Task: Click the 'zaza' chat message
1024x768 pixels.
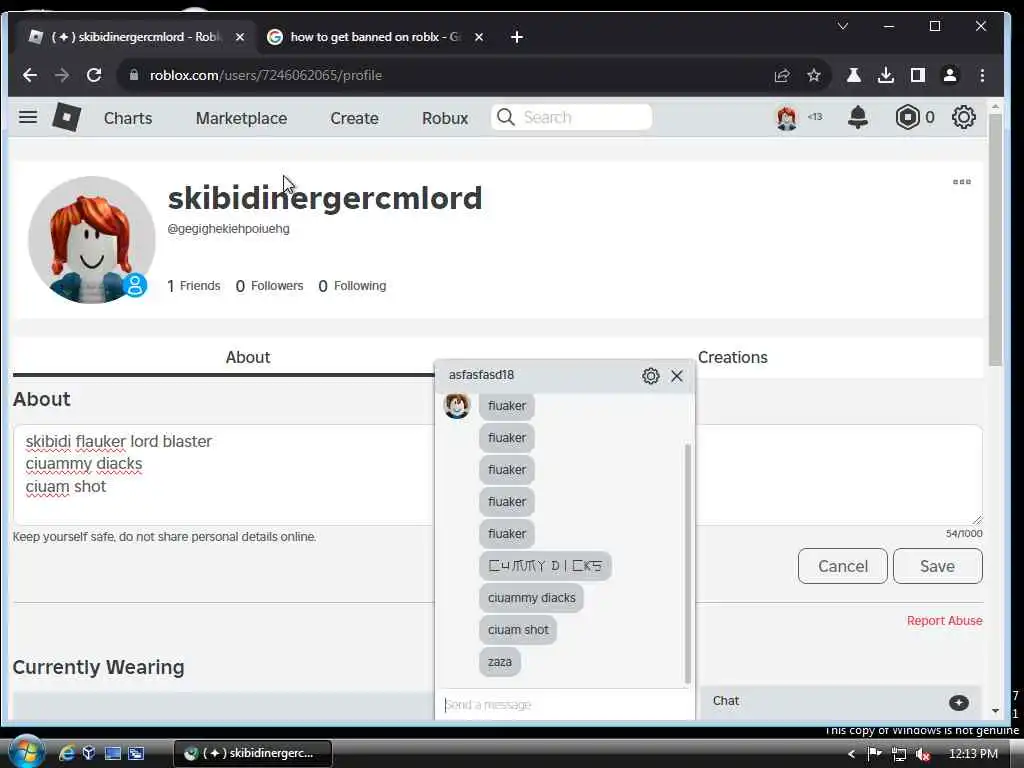Action: coord(500,662)
